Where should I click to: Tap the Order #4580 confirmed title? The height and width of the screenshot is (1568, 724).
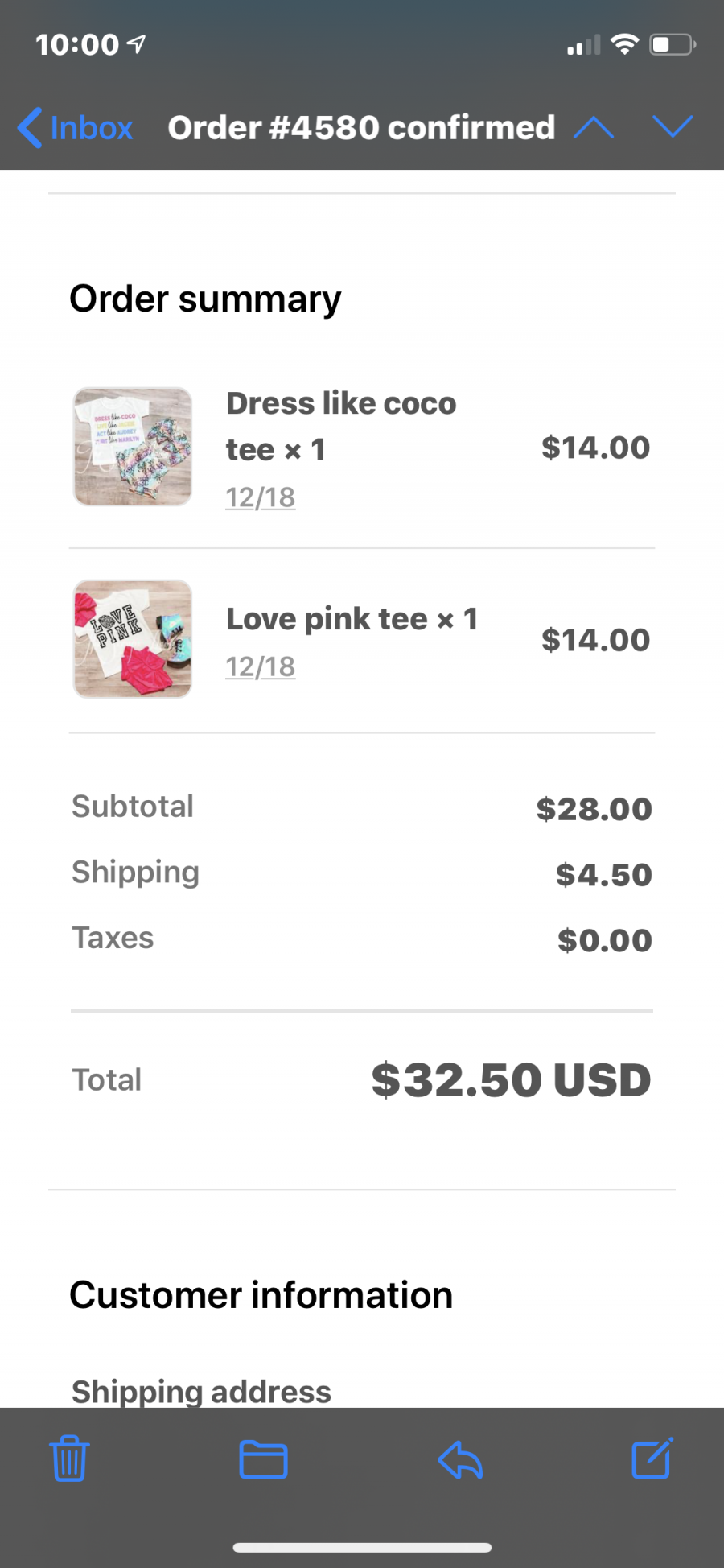pyautogui.click(x=361, y=127)
